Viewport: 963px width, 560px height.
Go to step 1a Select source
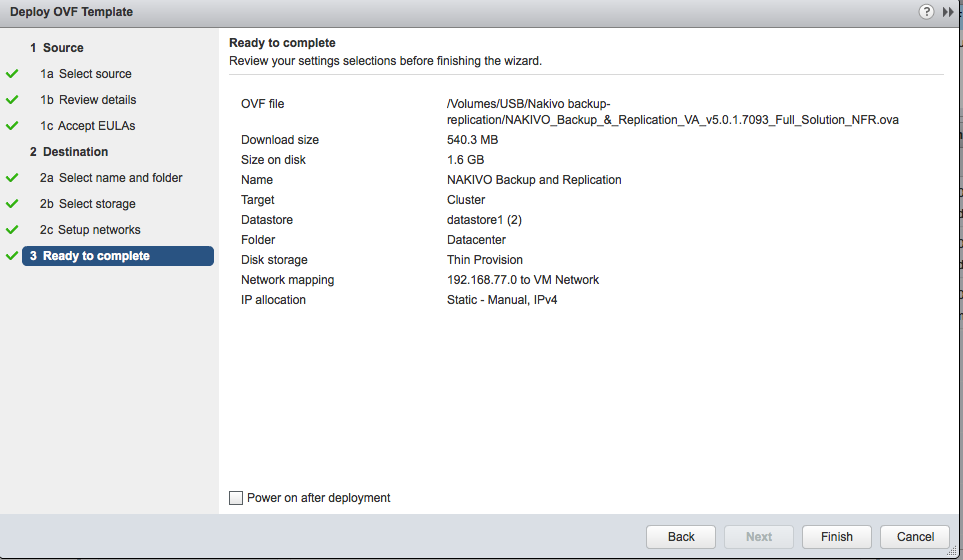point(86,74)
